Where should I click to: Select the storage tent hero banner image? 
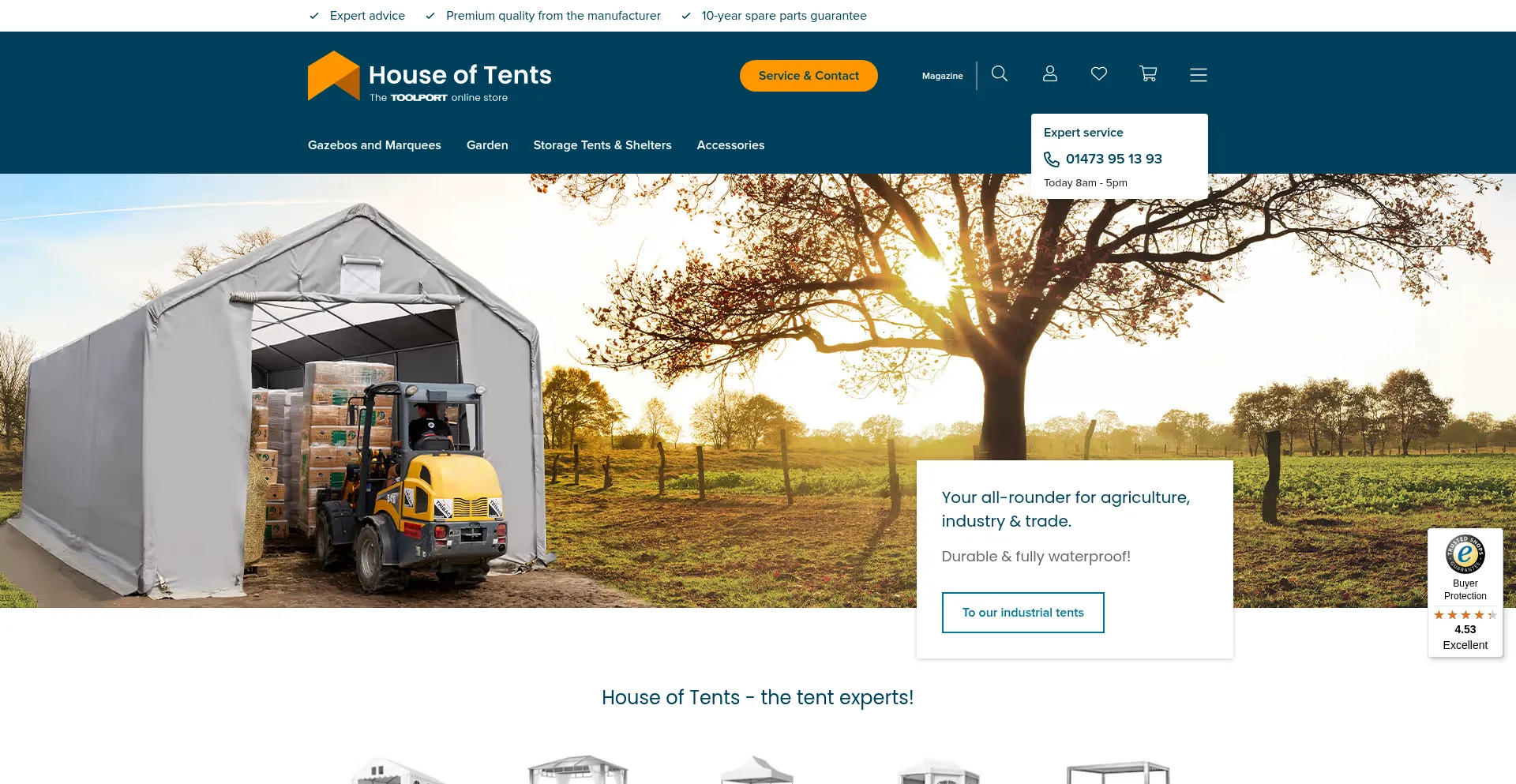tap(758, 391)
